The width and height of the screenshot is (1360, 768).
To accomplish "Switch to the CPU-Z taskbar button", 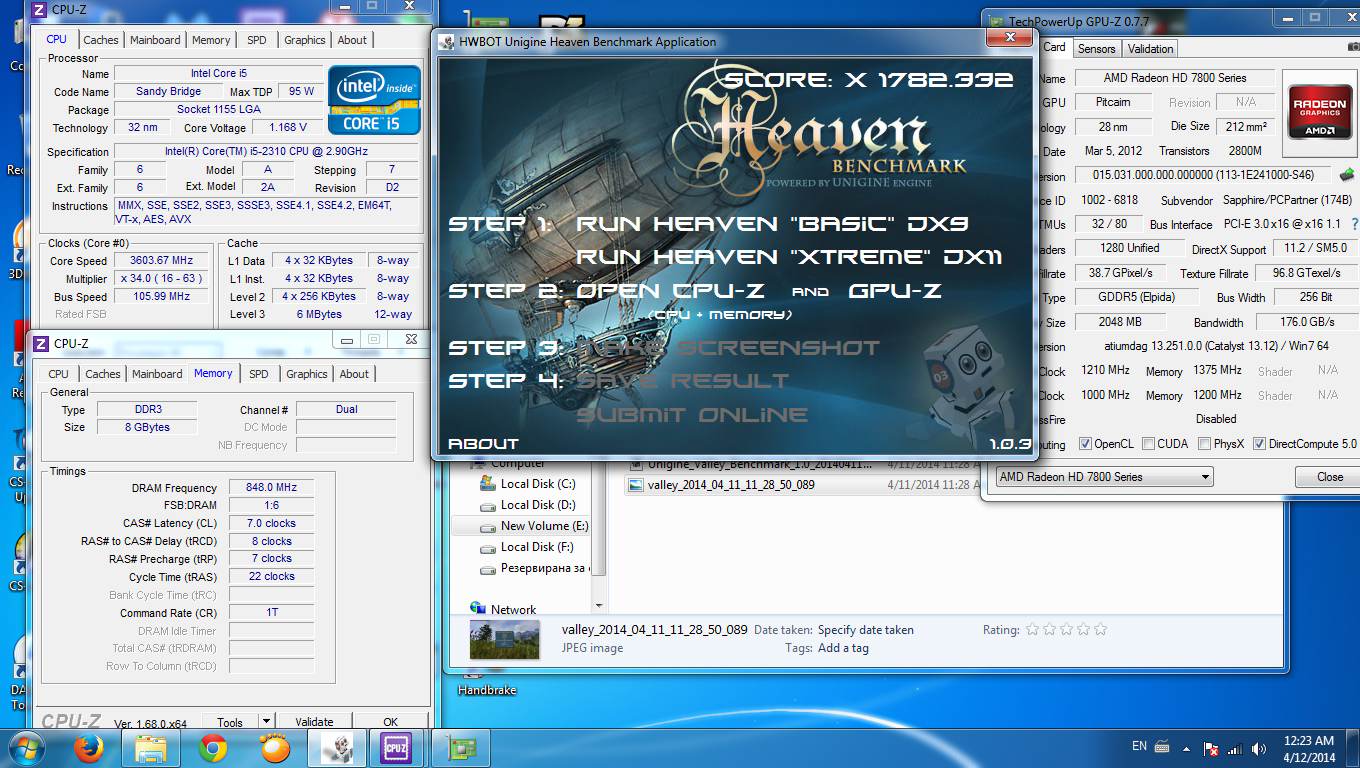I will click(397, 747).
